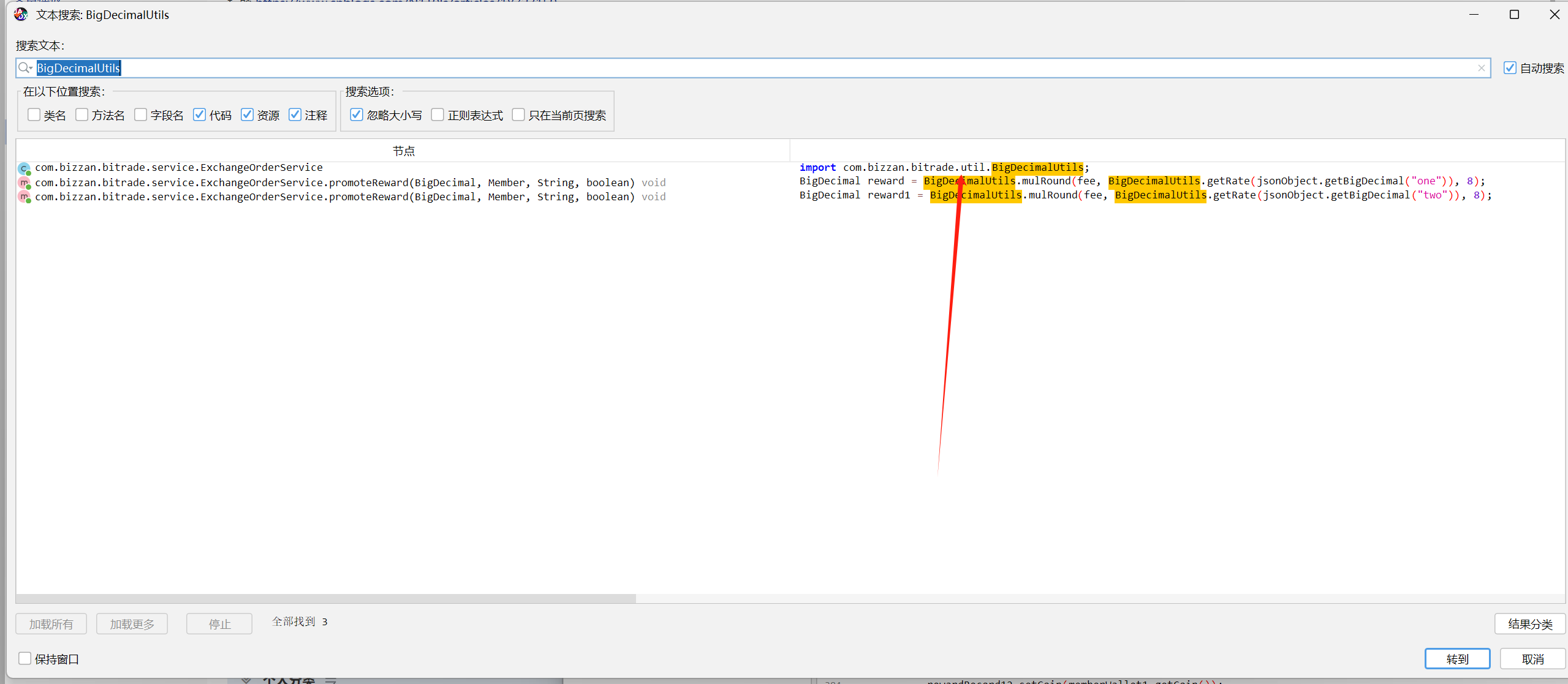Enable the 字段名 checkbox
Screen dimensions: 1568x684
(140, 115)
